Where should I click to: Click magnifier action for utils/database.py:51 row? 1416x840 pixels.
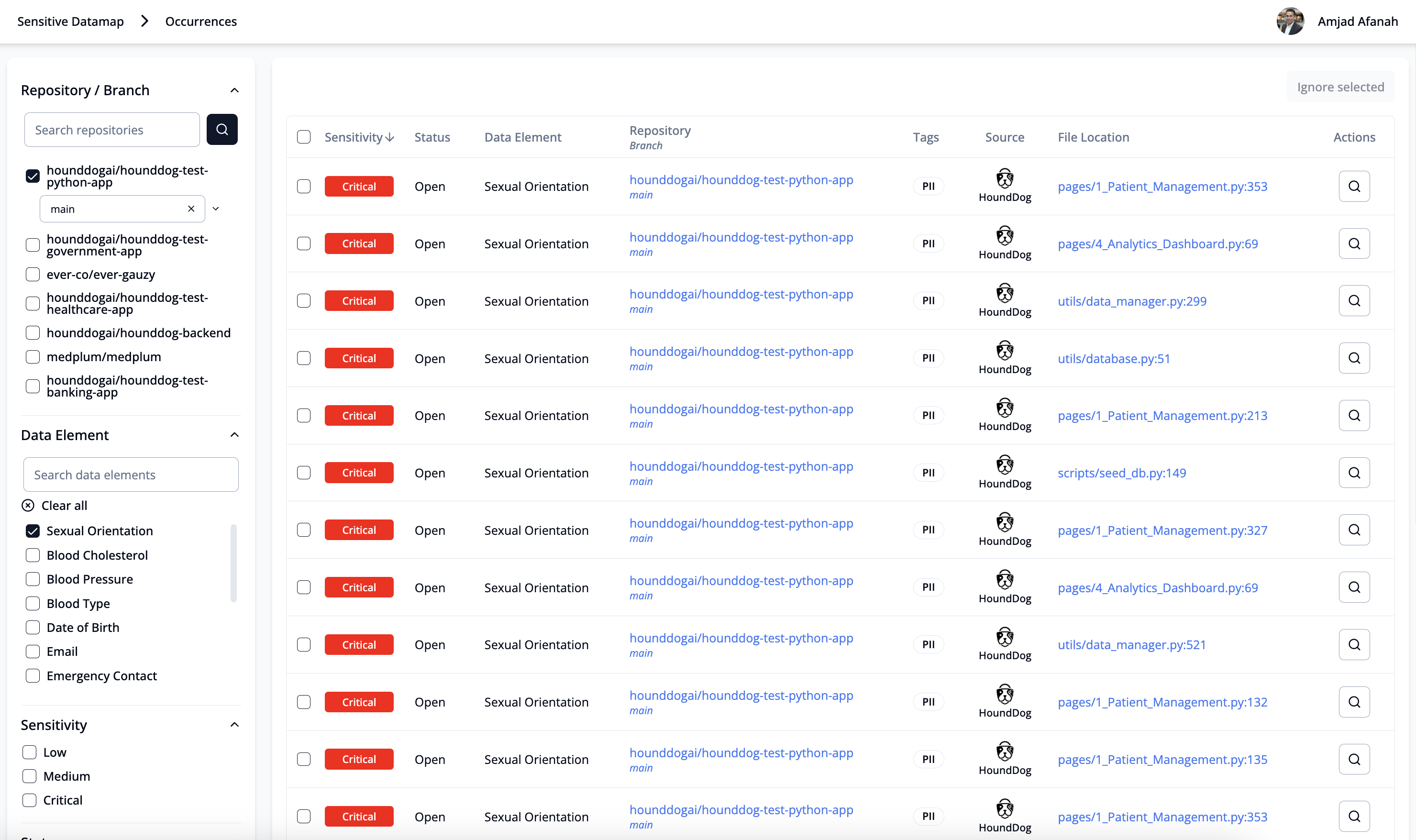tap(1354, 358)
